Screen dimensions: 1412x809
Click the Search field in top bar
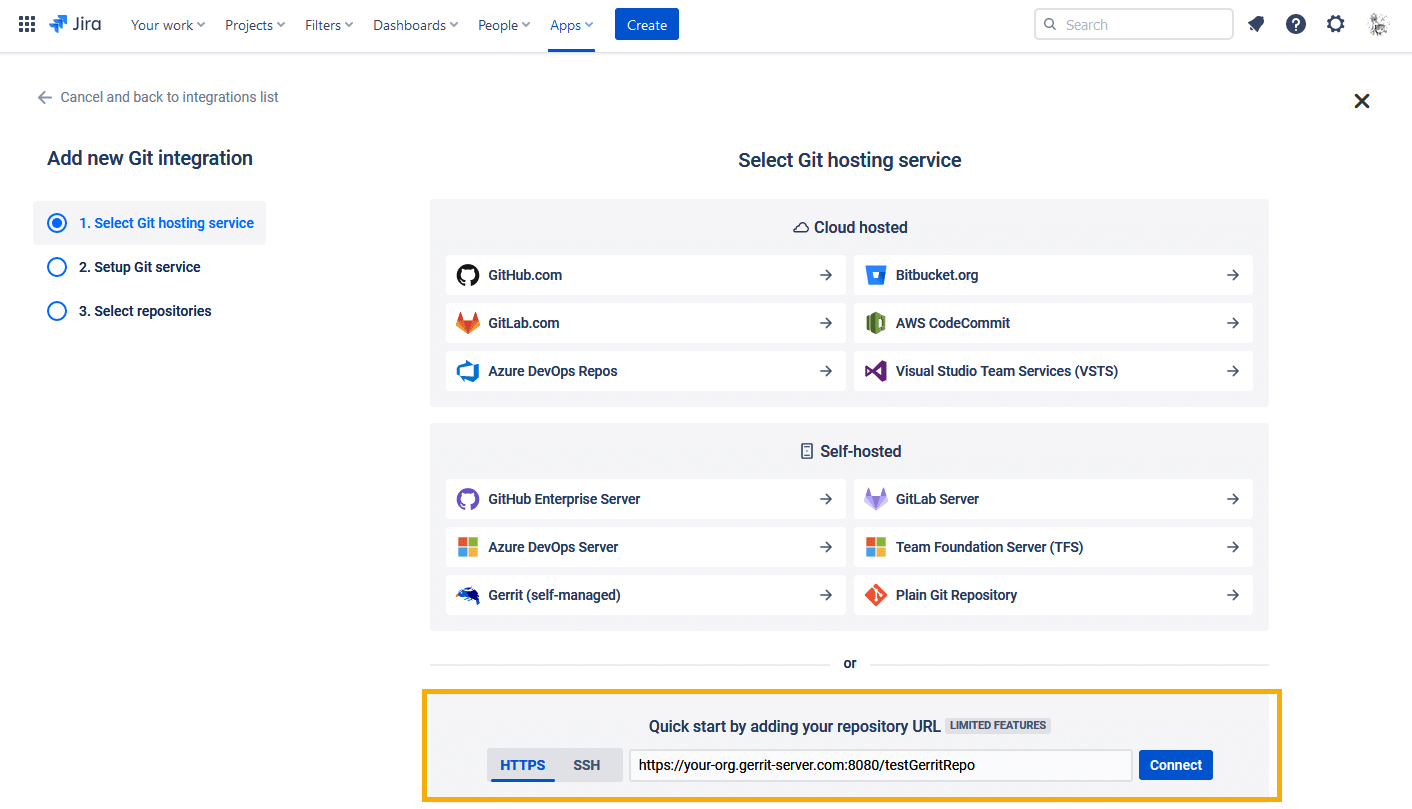coord(1134,25)
